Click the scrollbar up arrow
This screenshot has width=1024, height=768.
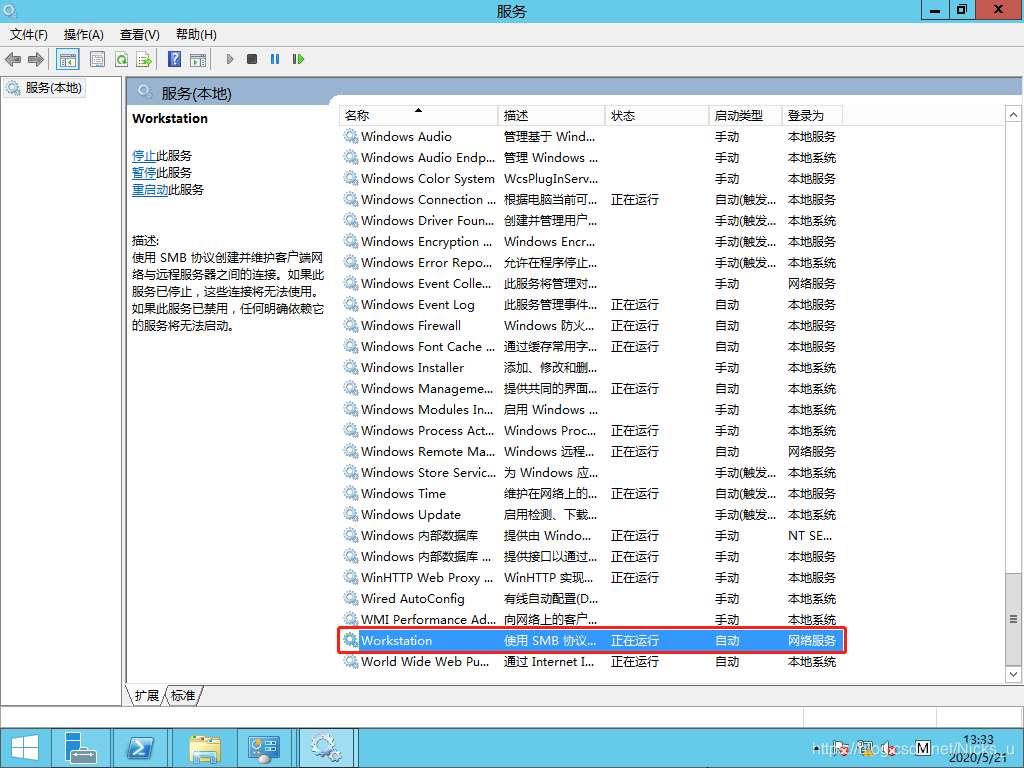[x=1013, y=115]
